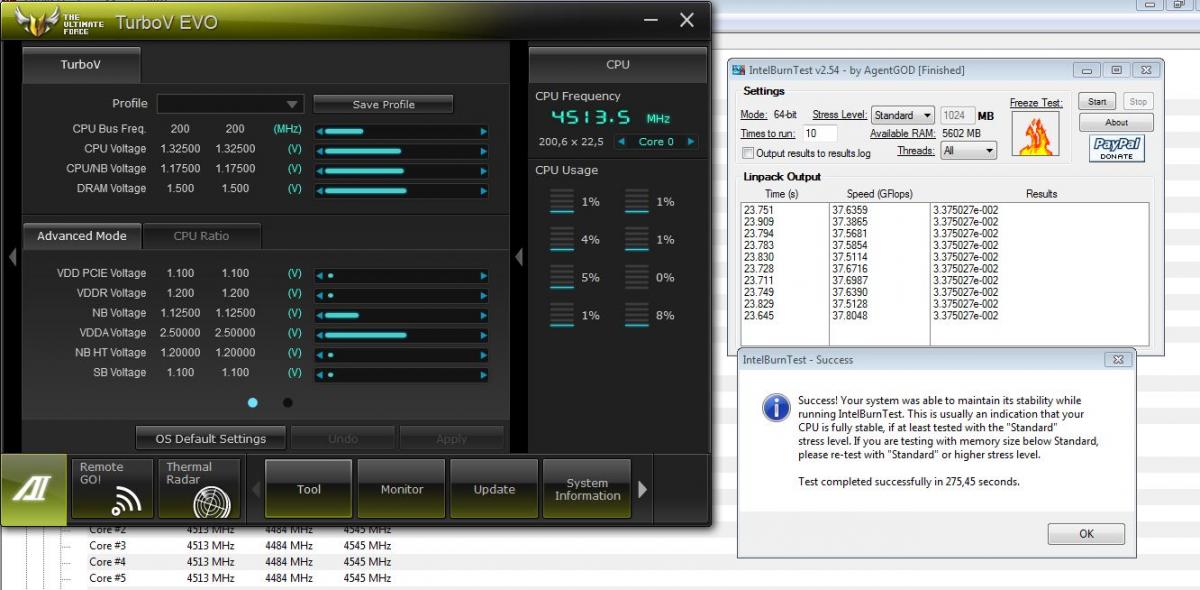Open the Remote GO! feature
Viewport: 1200px width, 590px height.
(111, 488)
